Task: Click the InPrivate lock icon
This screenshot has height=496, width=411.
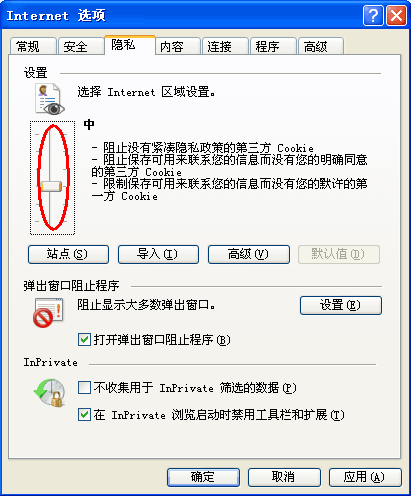Action: (x=50, y=392)
